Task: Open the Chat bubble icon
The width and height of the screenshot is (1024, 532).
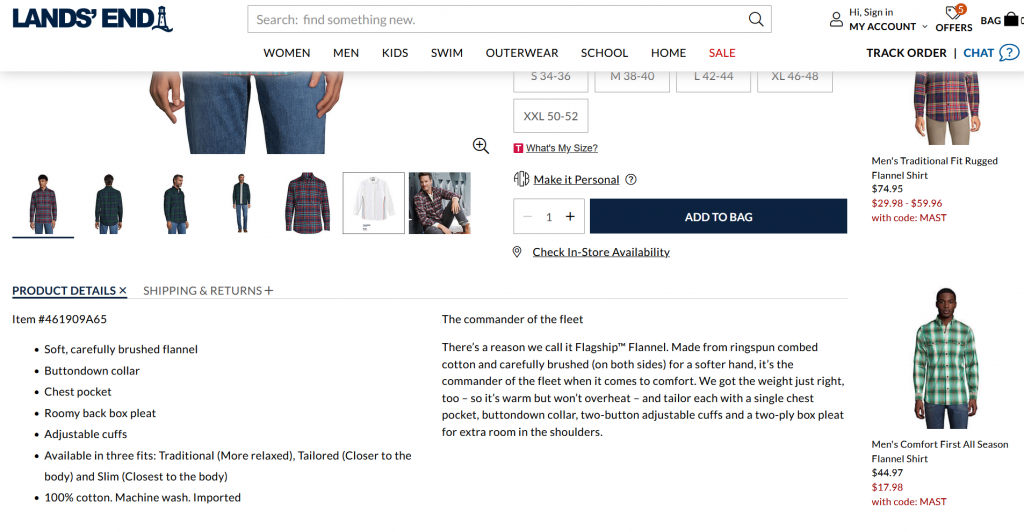Action: [x=1010, y=53]
